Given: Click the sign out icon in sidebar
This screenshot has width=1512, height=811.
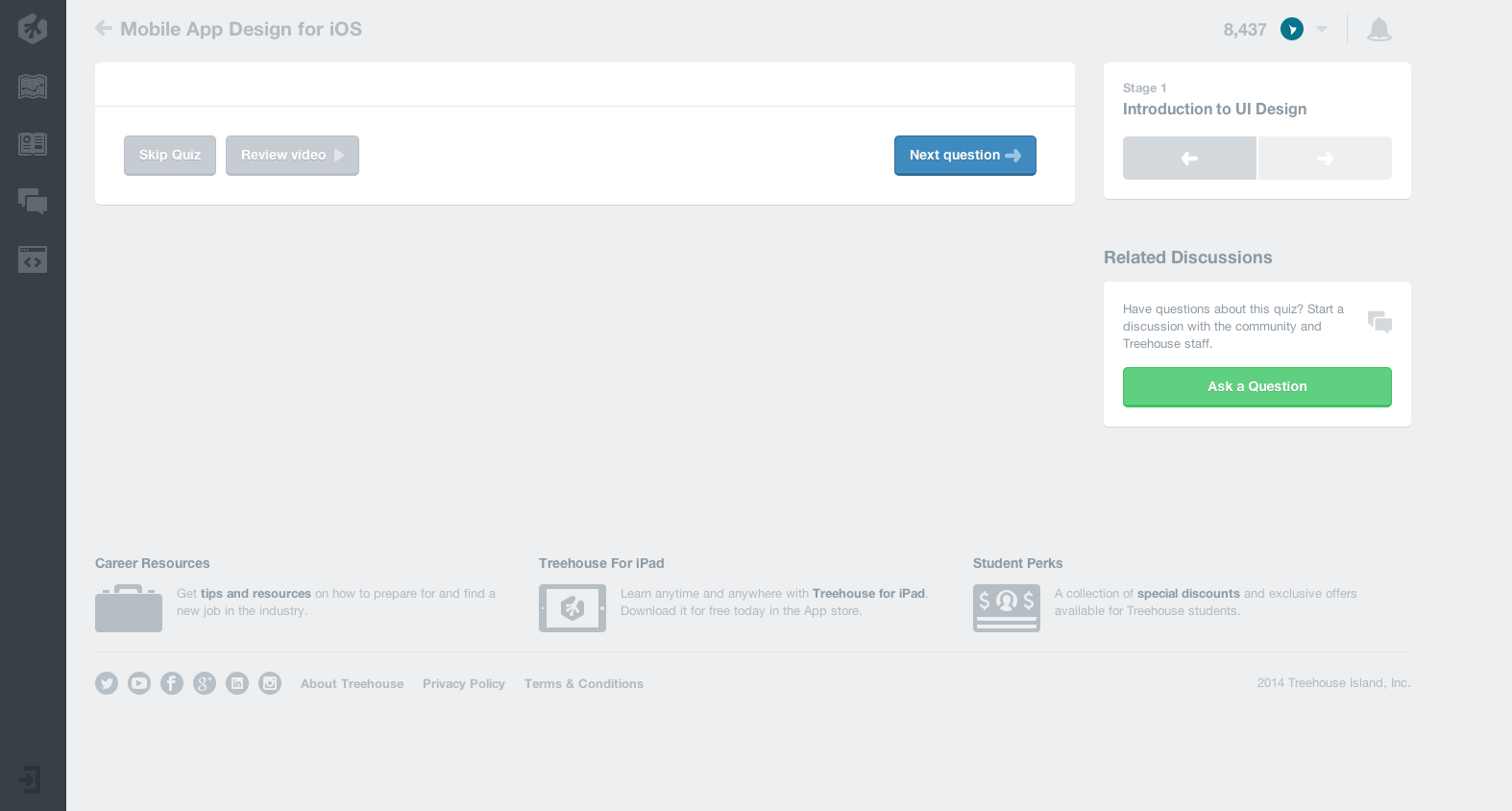Looking at the screenshot, I should tap(30, 779).
